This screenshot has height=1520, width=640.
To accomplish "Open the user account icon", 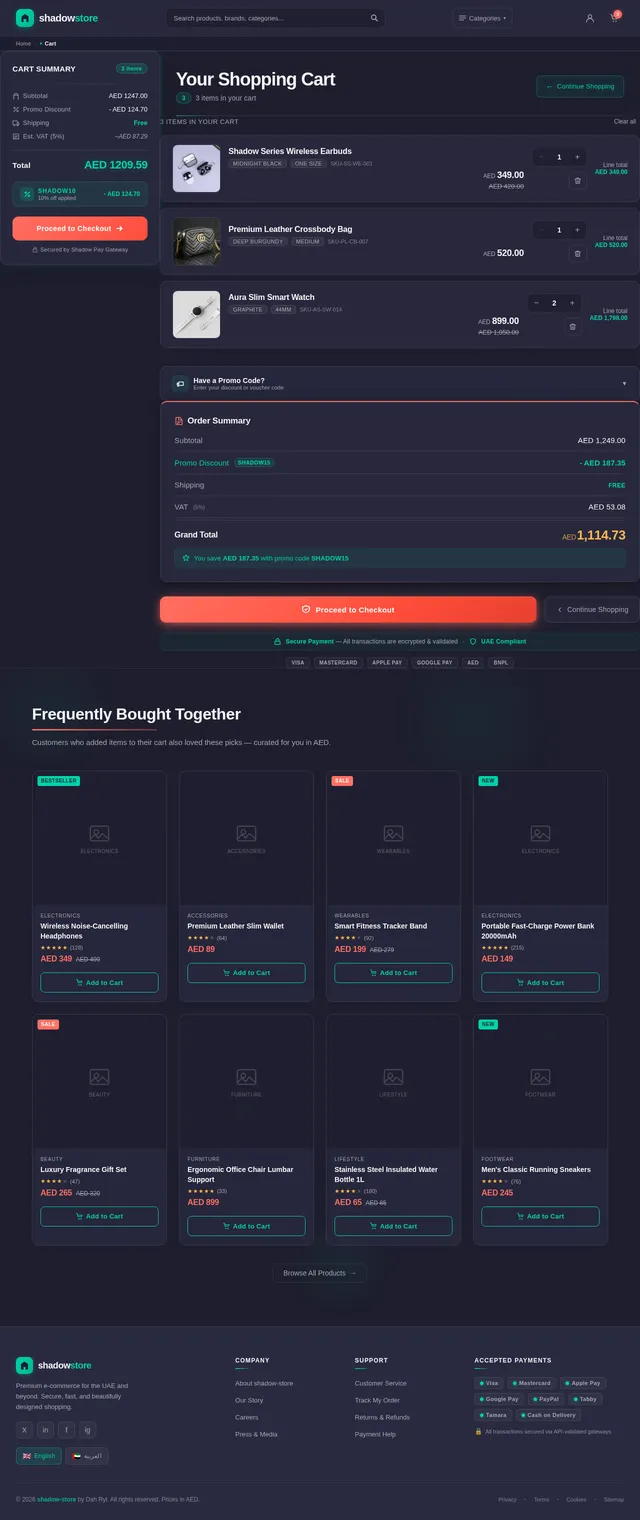I will pyautogui.click(x=590, y=18).
